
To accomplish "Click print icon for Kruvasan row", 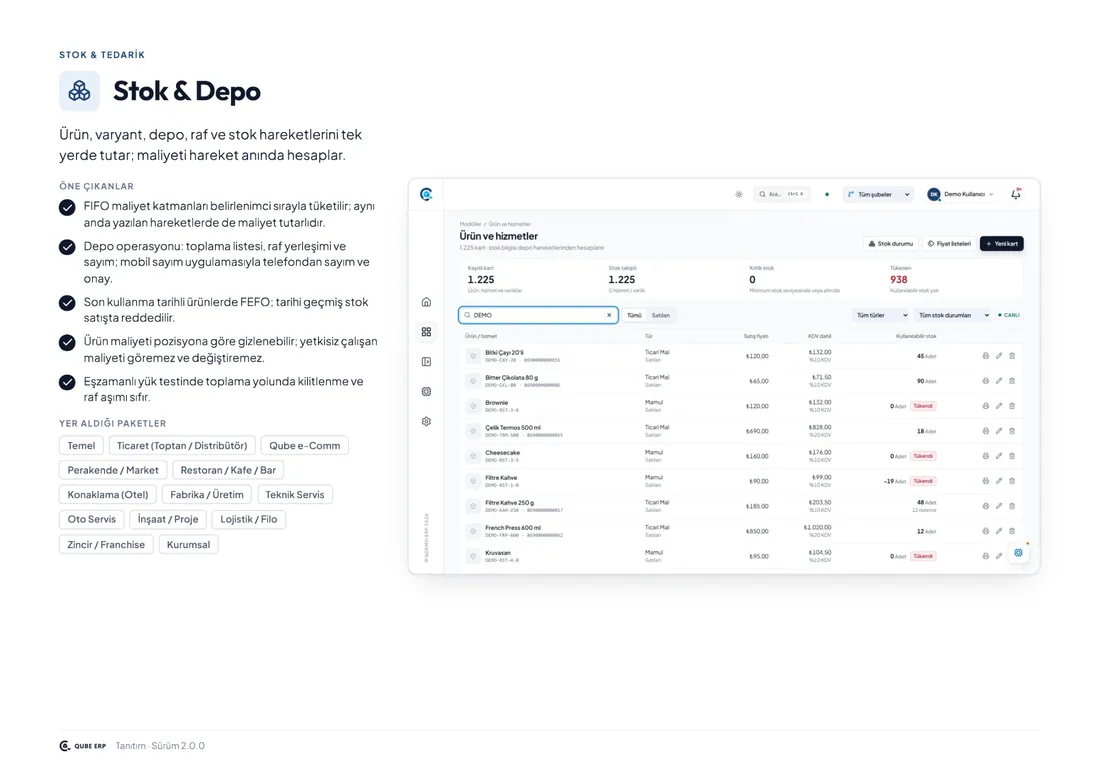I will [986, 556].
